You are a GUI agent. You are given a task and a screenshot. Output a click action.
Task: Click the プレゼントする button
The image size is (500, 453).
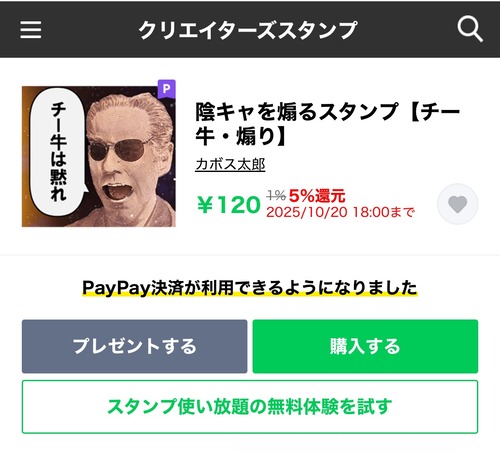click(135, 346)
